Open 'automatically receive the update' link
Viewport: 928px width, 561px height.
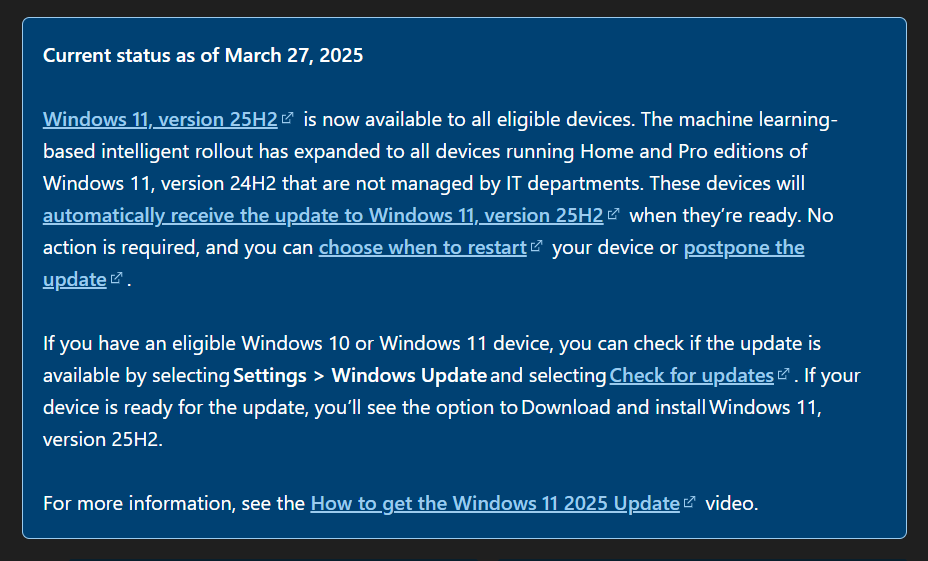tap(322, 216)
